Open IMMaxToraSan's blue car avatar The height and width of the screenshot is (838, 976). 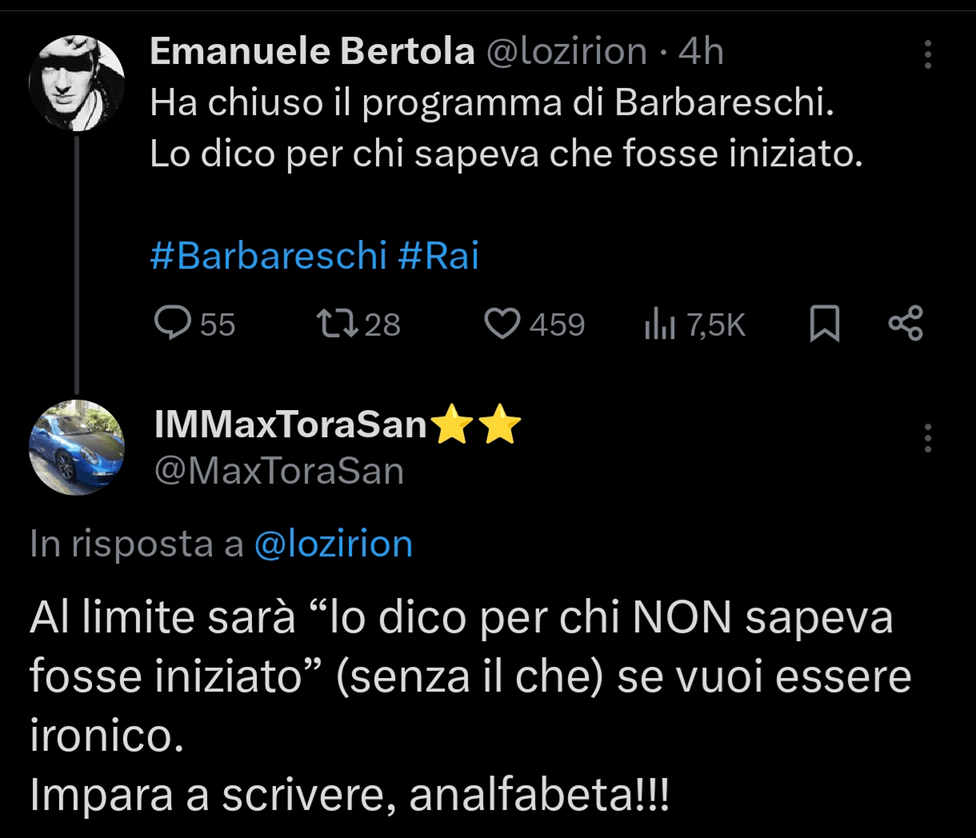(76, 447)
